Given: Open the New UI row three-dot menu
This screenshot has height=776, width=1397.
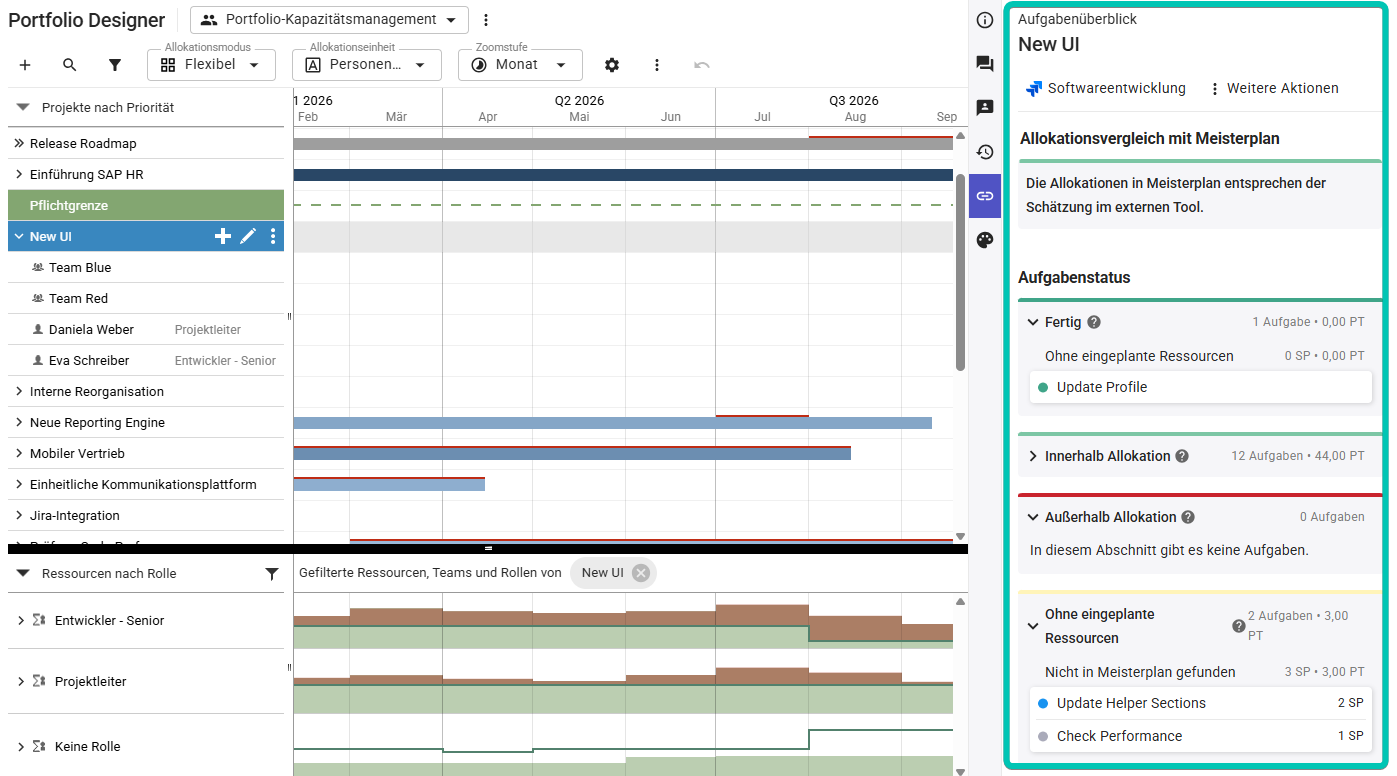Looking at the screenshot, I should point(273,236).
